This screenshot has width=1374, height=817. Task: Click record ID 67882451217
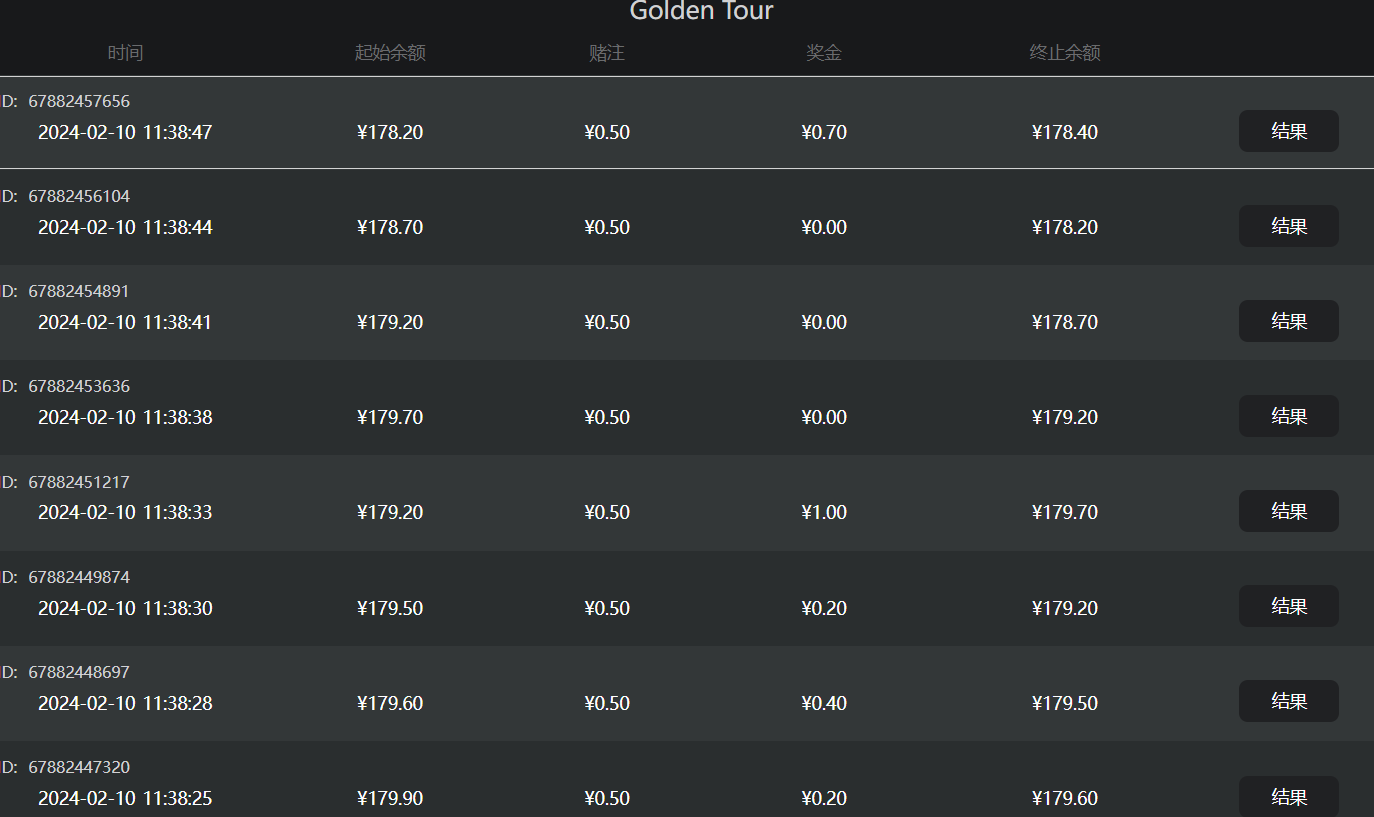tap(79, 482)
